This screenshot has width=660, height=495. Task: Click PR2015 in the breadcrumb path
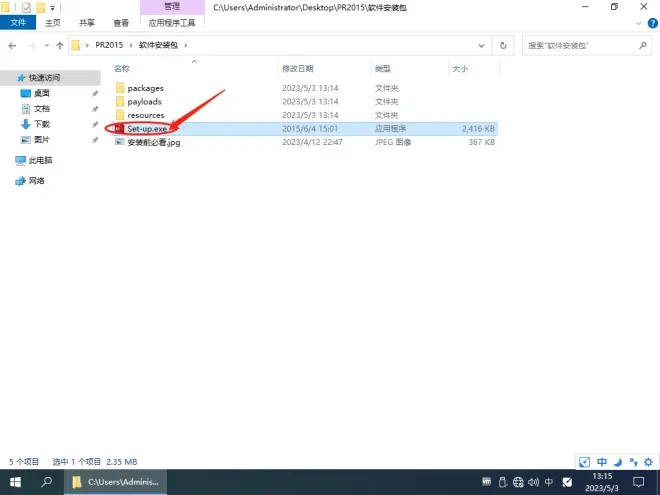click(x=107, y=45)
